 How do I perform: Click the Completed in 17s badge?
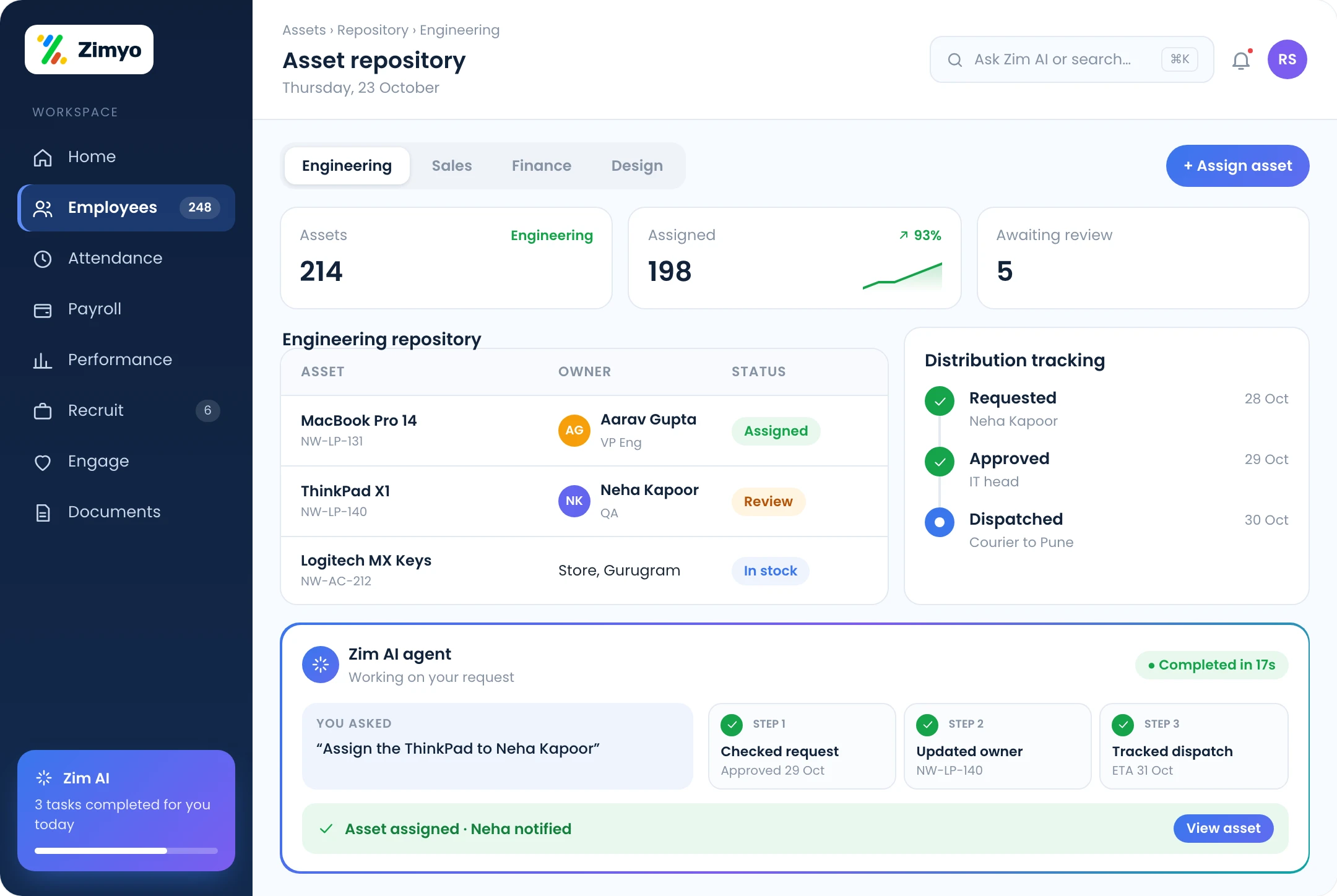tap(1212, 665)
